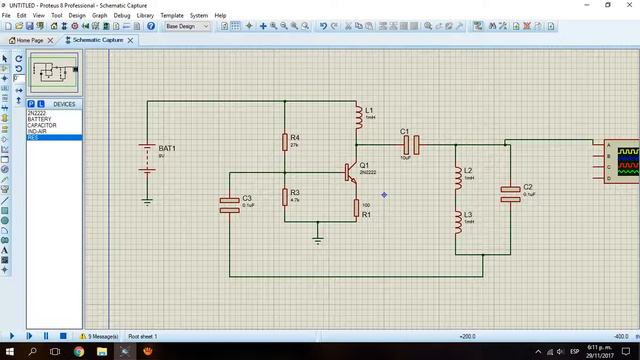Open File Explorer from the taskbar
The image size is (640, 360).
tap(102, 351)
